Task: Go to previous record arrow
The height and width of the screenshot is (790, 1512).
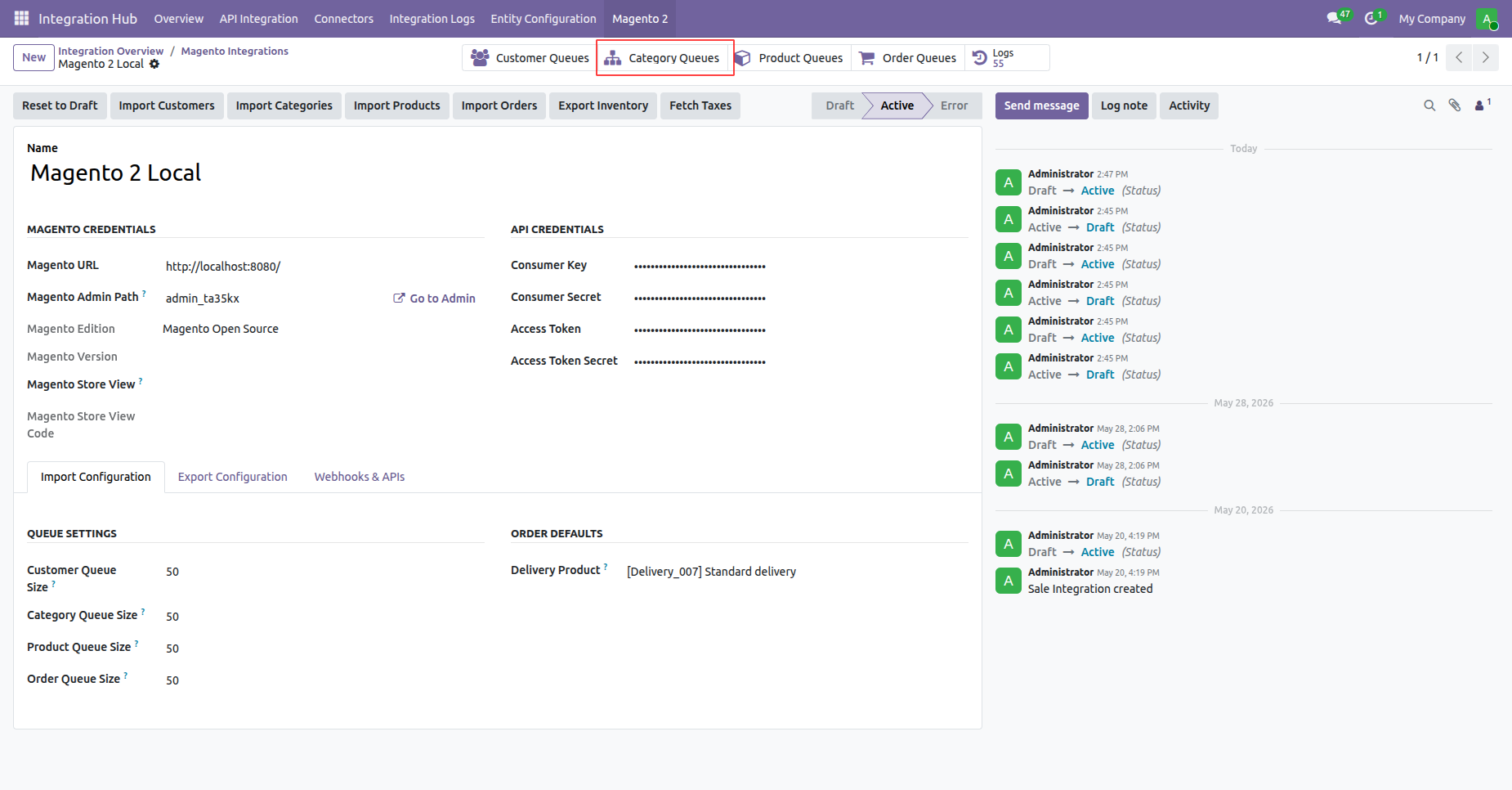Action: (x=1459, y=57)
